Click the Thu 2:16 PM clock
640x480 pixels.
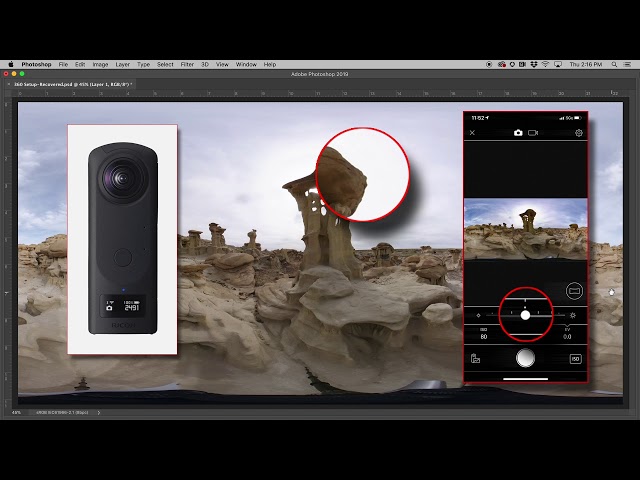click(586, 64)
